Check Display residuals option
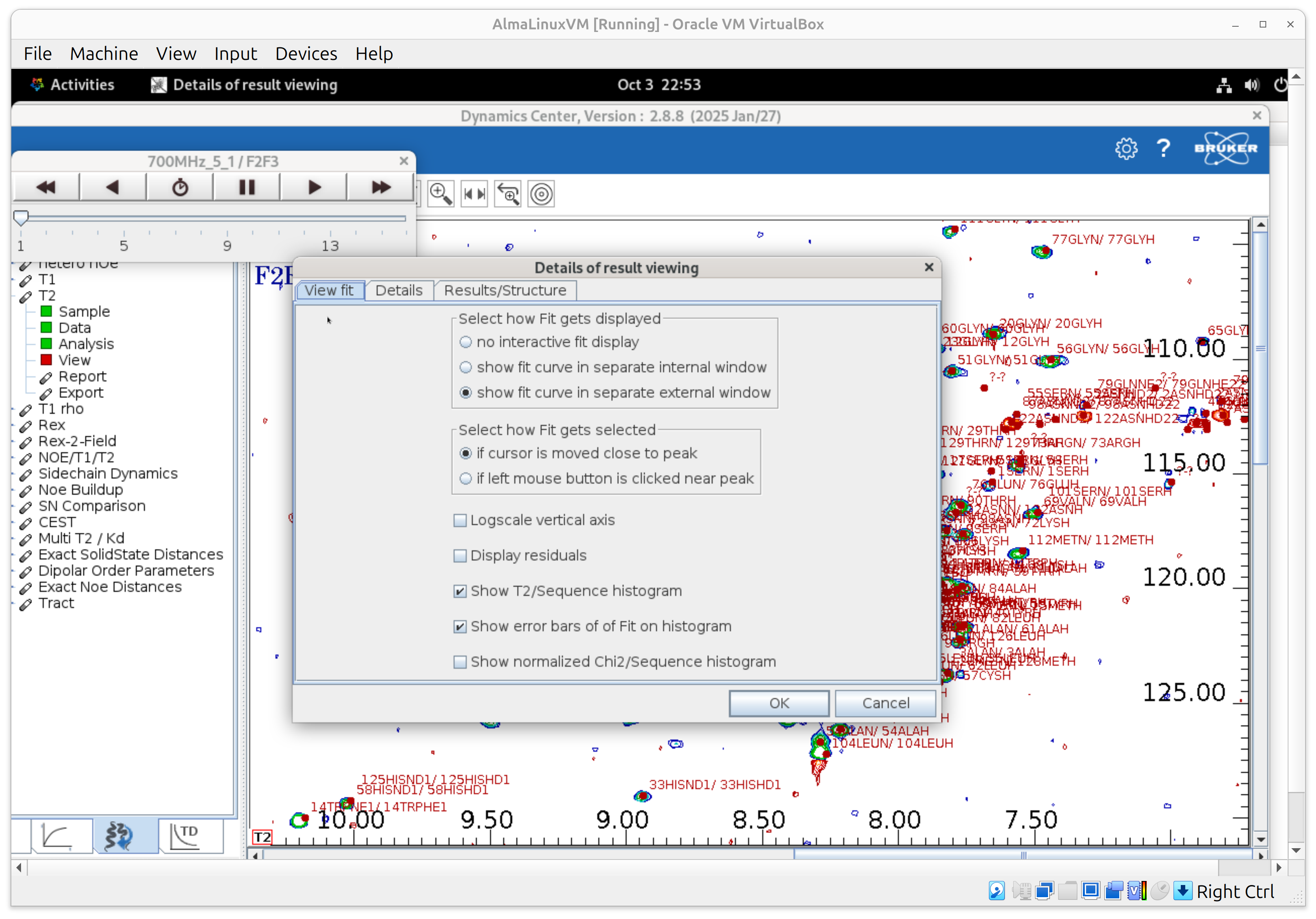1316x919 pixels. tap(460, 556)
